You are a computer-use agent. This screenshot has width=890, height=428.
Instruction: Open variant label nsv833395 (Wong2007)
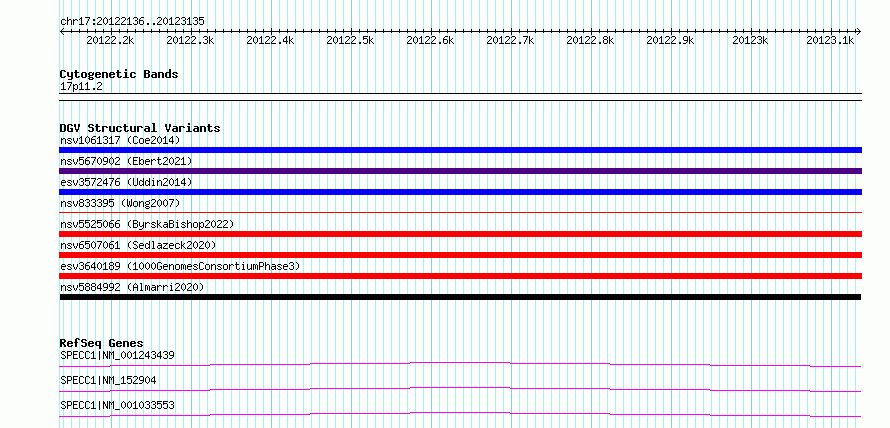[x=120, y=203]
